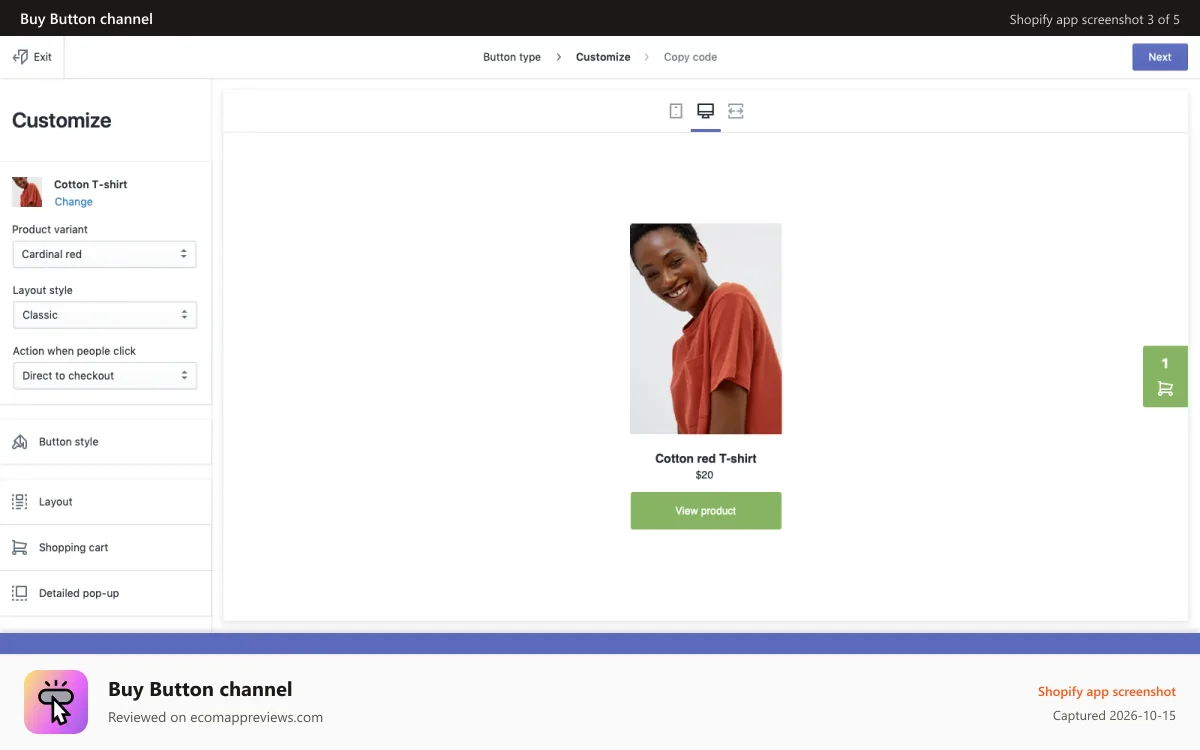Viewport: 1200px width, 750px height.
Task: Expand the Button style section
Action: (x=105, y=442)
